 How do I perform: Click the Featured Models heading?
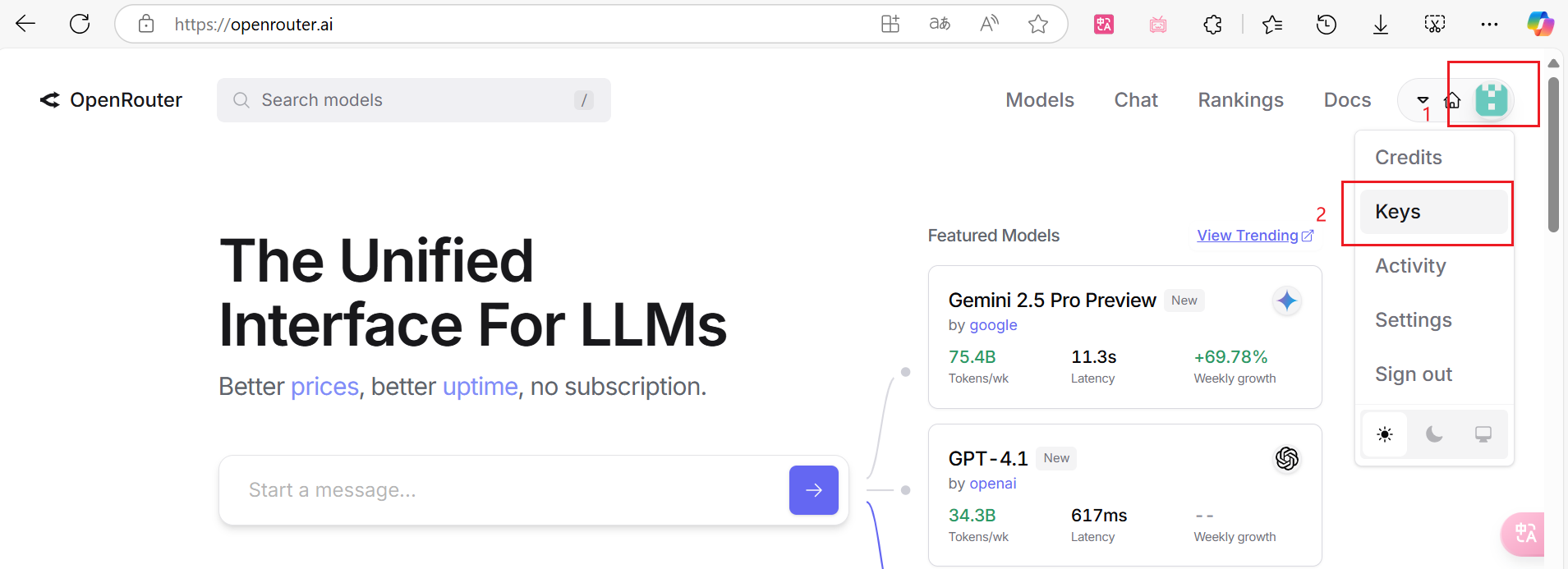(994, 236)
